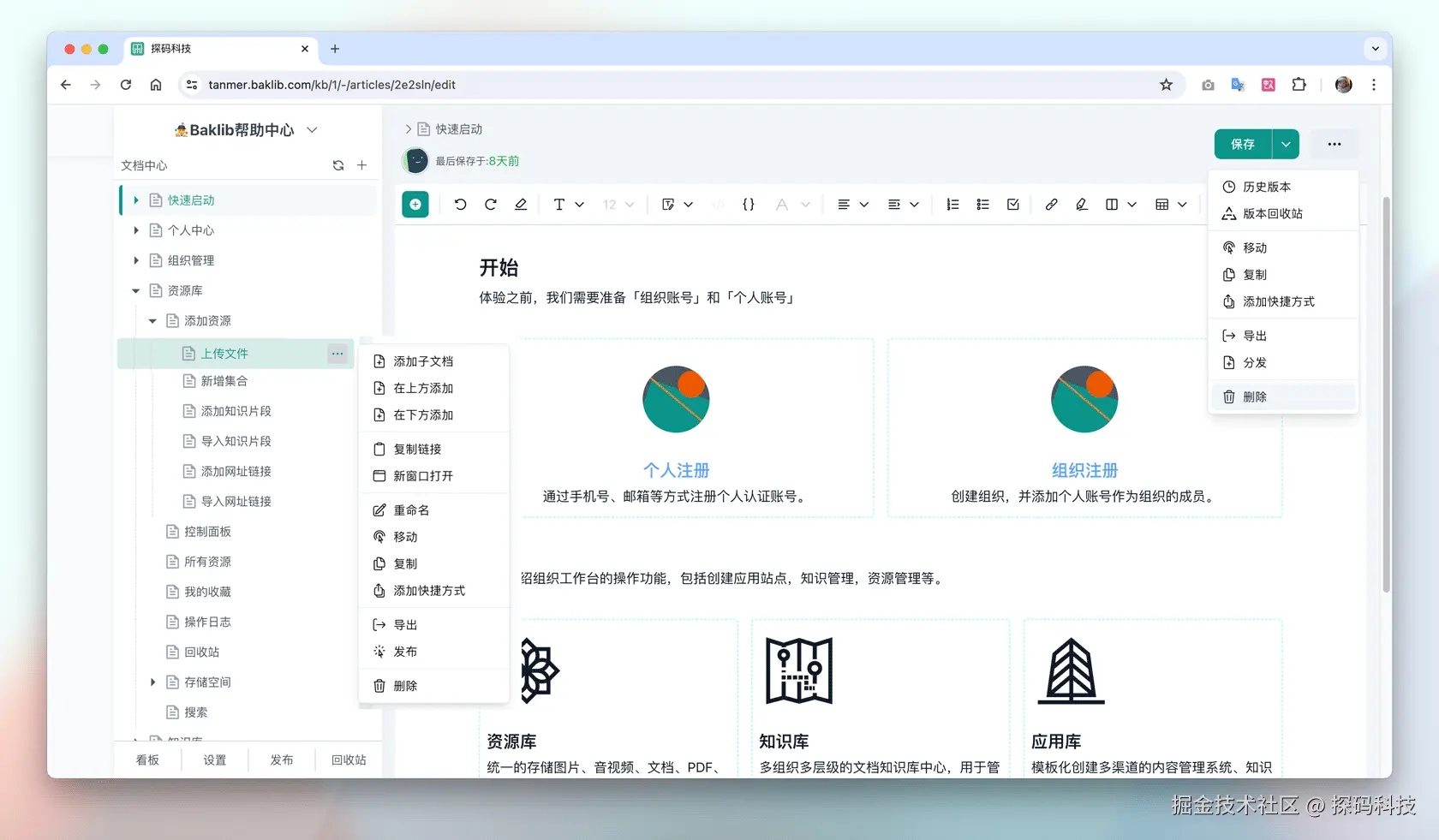
Task: Open the 看板 button at the bottom
Action: pos(147,760)
